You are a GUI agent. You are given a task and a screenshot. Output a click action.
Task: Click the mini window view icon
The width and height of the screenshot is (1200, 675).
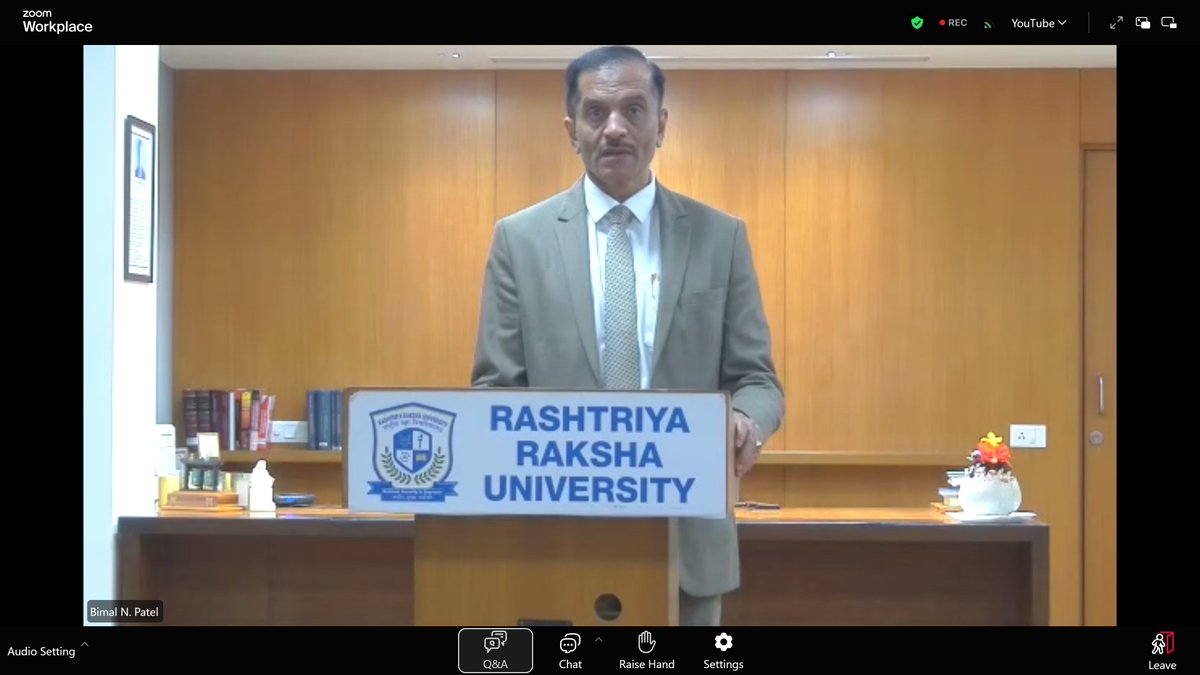pyautogui.click(x=1168, y=23)
